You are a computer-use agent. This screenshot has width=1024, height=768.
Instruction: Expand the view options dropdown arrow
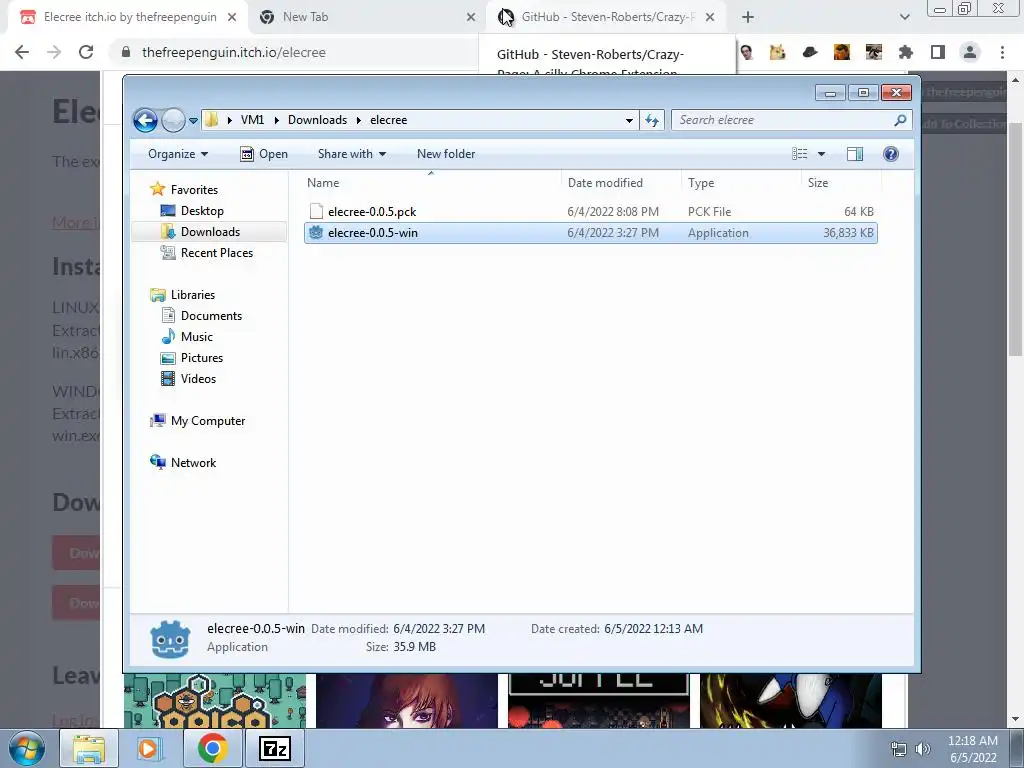(822, 154)
